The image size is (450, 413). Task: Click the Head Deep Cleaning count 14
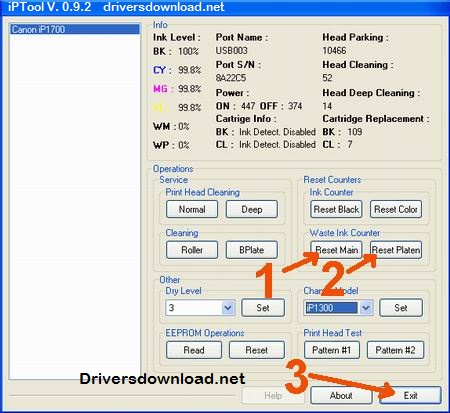tap(327, 106)
